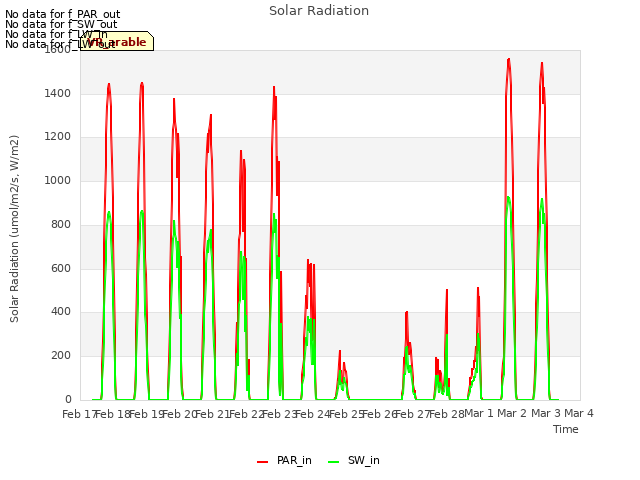Screen dimensions: 640x480
Task: Toggle the SW_in legend entry
Action: (354, 460)
